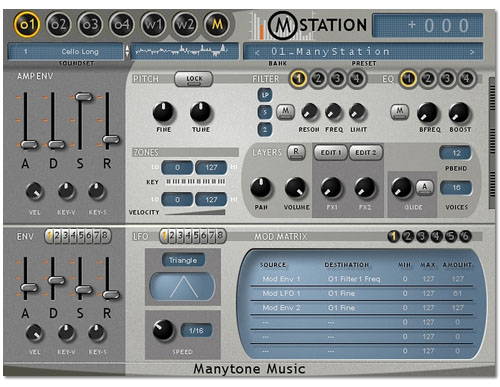This screenshot has width=500, height=387.
Task: Click the filter Reson knob
Action: 309,112
